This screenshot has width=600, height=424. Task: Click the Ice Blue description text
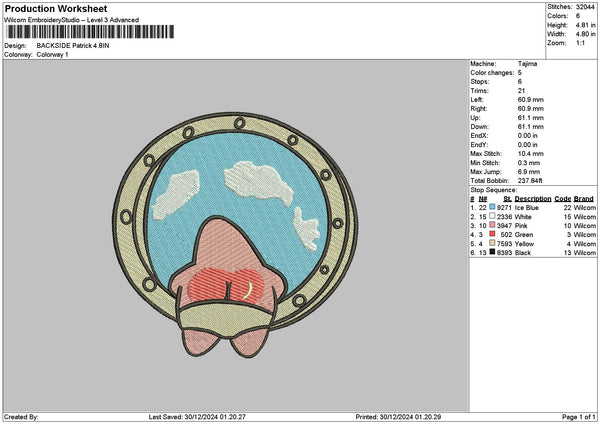527,207
